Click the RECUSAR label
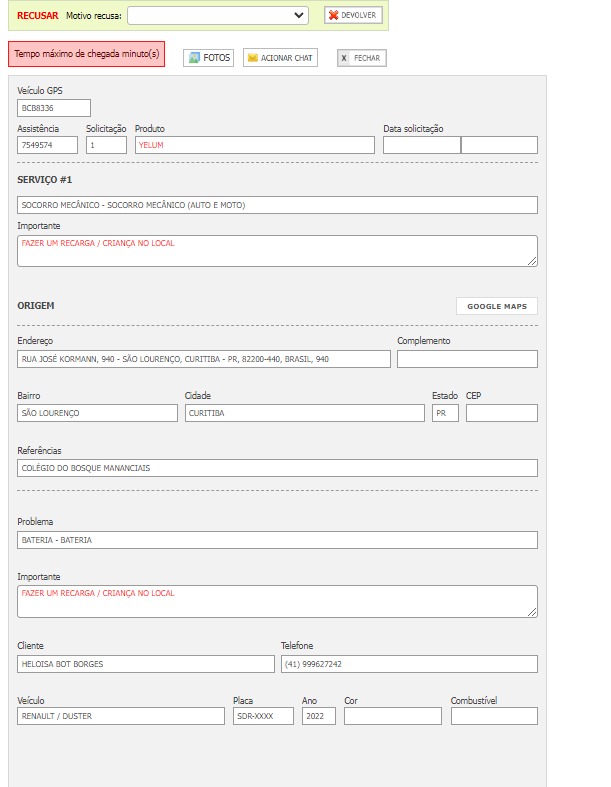This screenshot has width=611, height=787. tap(38, 16)
